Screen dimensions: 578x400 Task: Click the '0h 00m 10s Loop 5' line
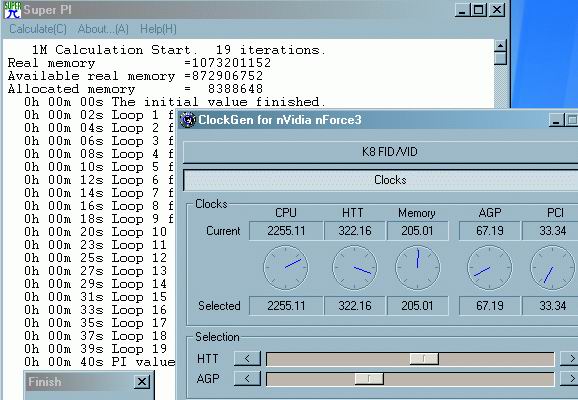(98, 167)
